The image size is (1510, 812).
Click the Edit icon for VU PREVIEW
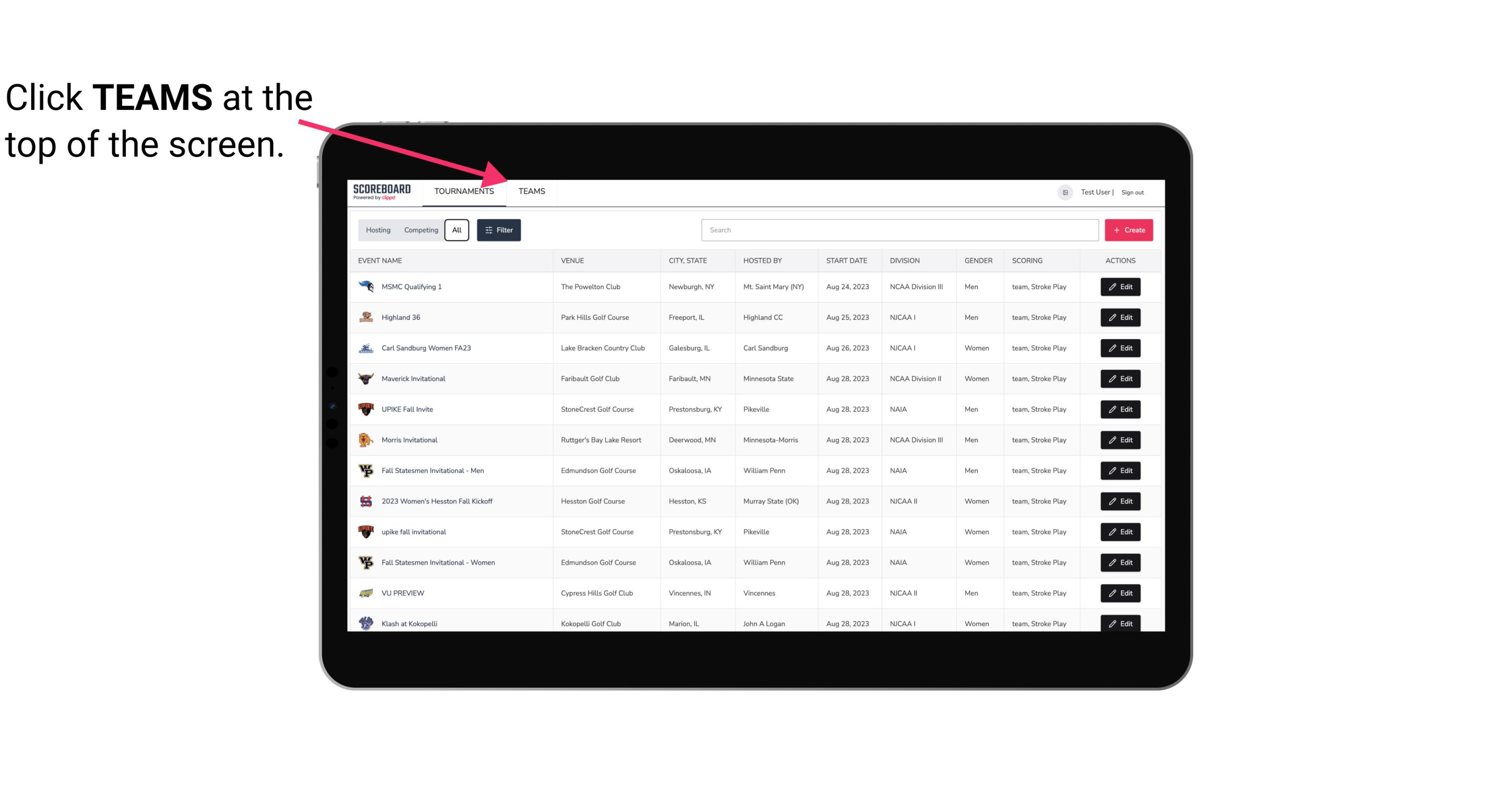point(1121,592)
